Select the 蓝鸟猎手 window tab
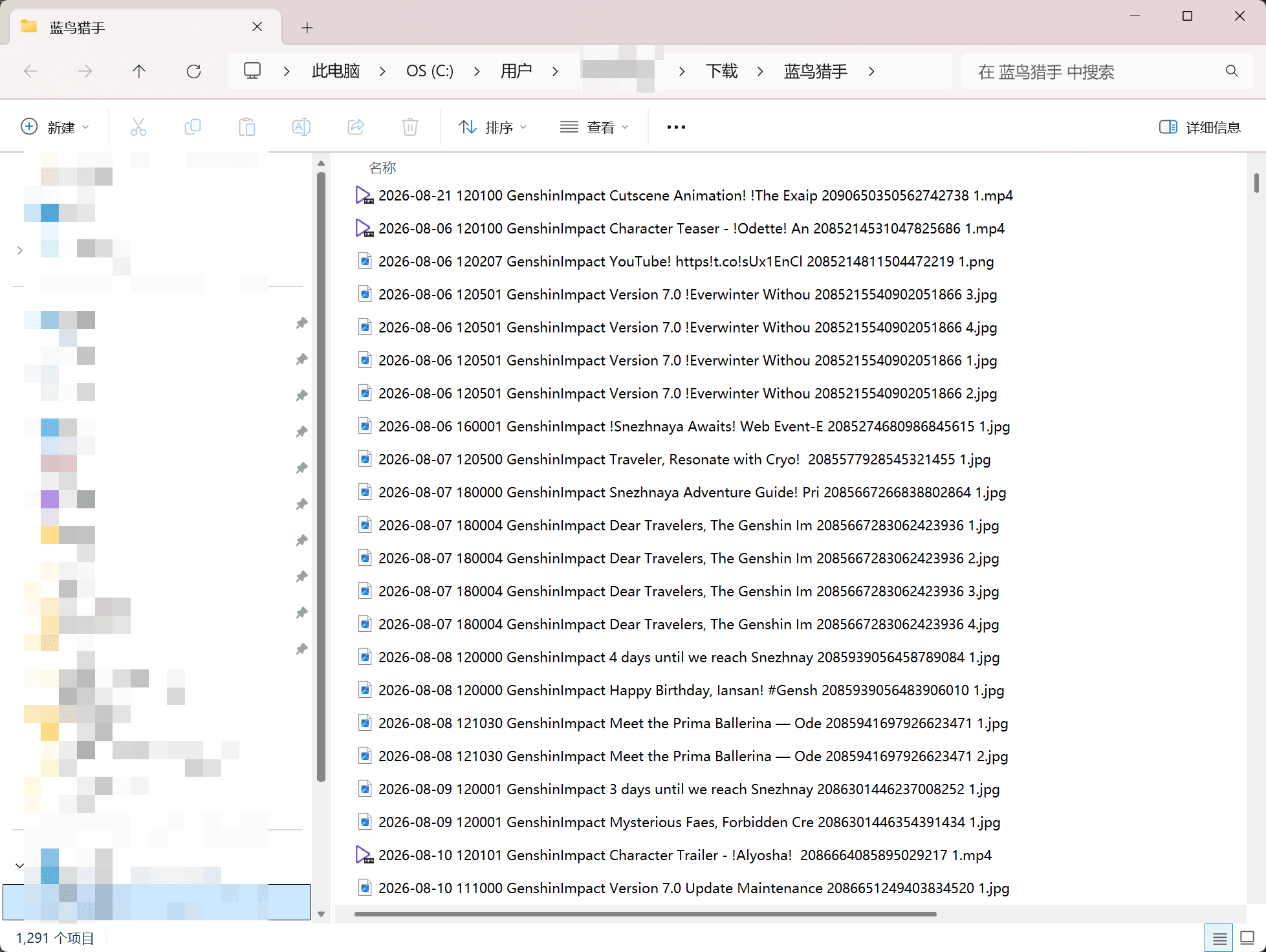 coord(146,27)
